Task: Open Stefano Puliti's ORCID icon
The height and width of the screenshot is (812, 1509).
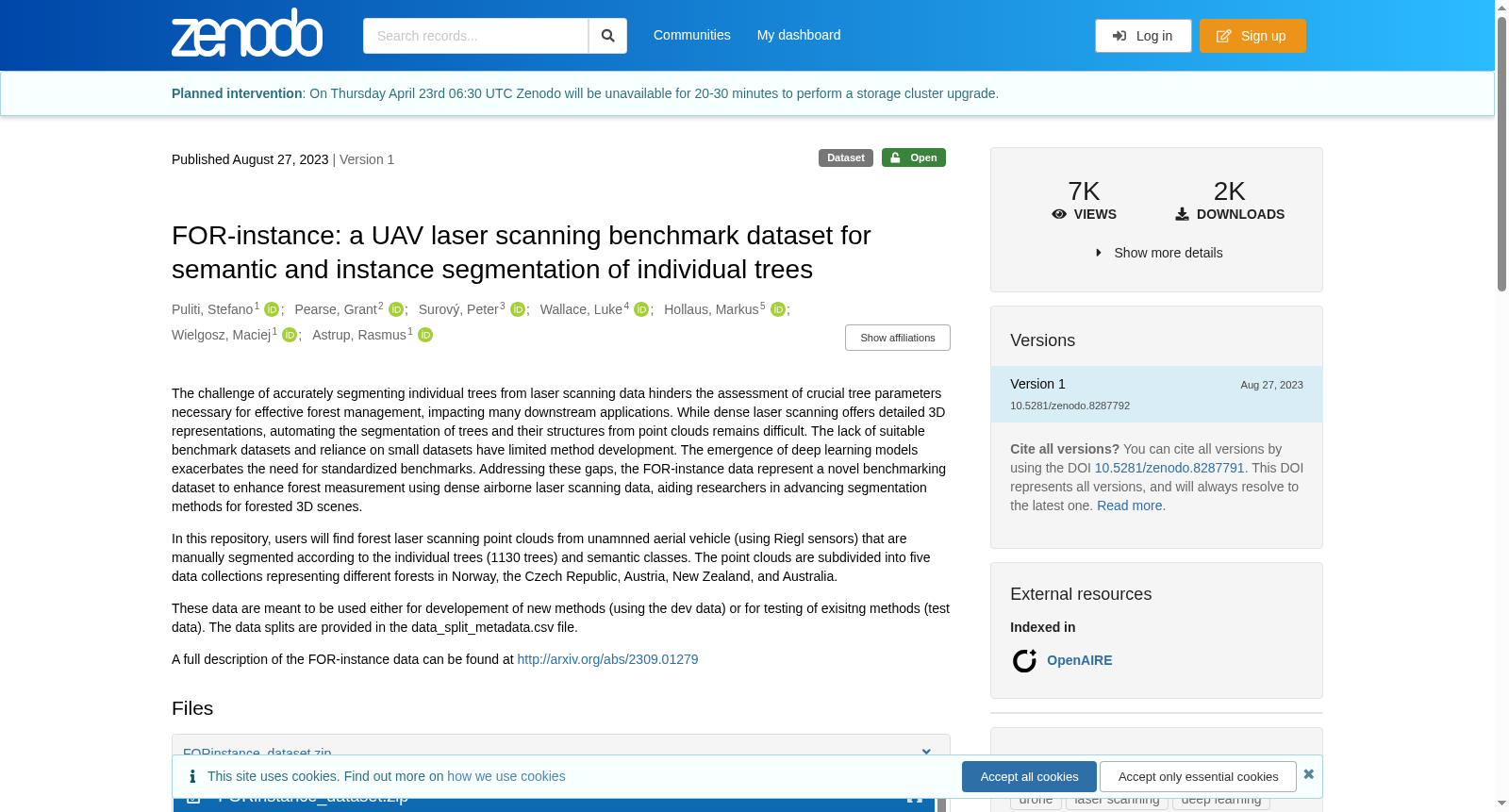Action: pyautogui.click(x=272, y=310)
